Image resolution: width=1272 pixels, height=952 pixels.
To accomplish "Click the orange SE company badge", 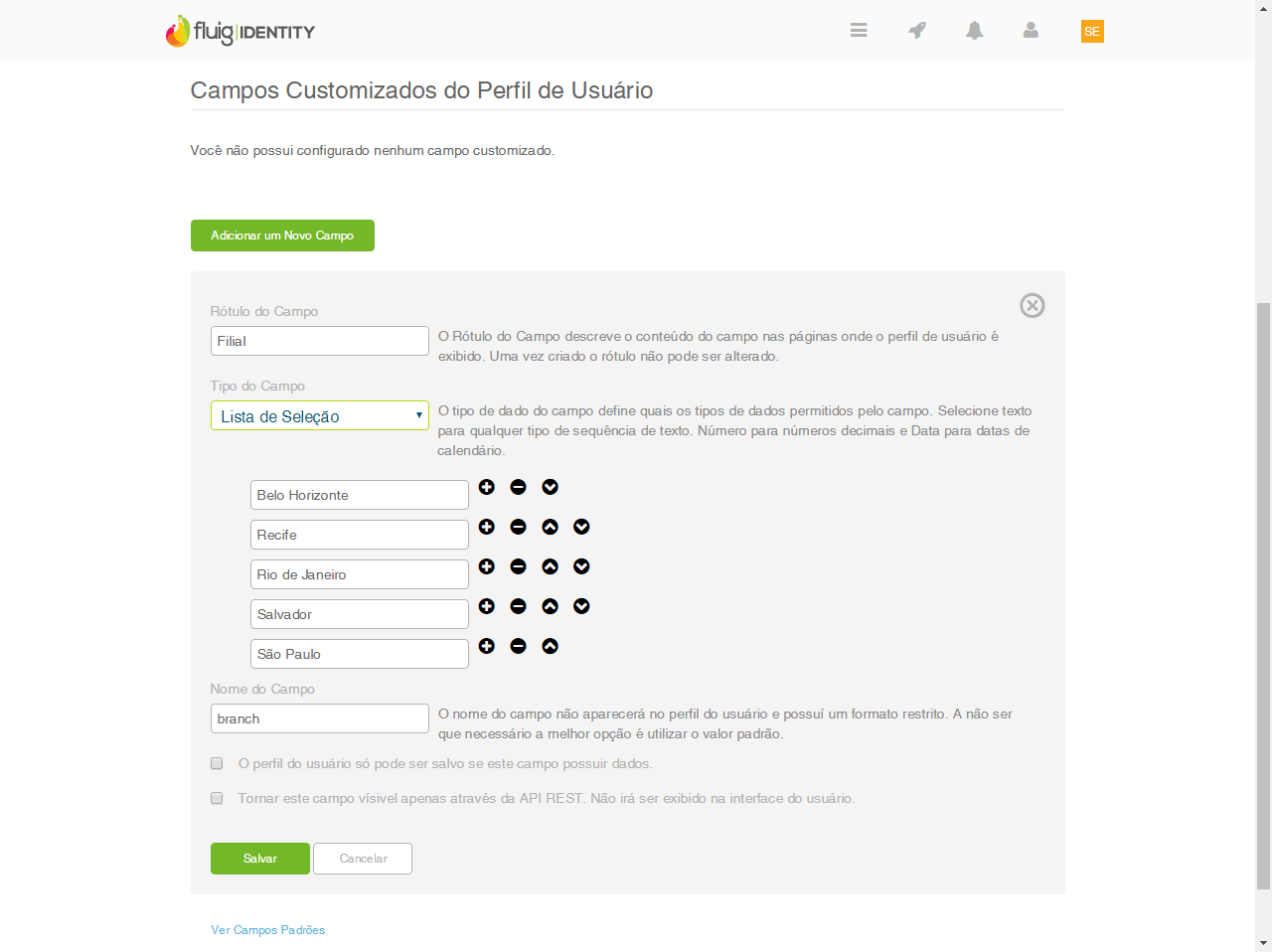I will click(x=1092, y=32).
